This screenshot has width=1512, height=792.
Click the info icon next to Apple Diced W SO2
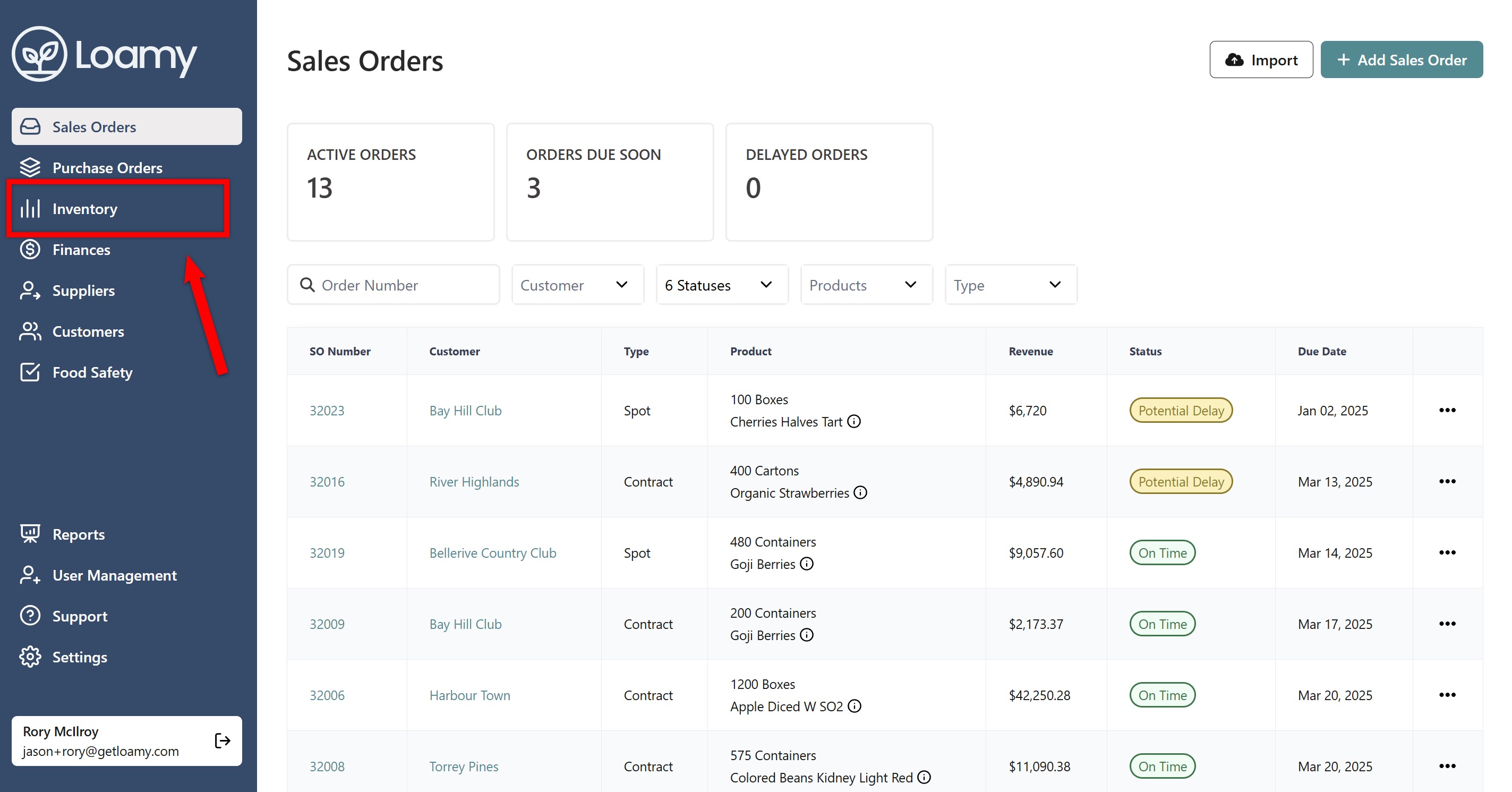click(855, 706)
